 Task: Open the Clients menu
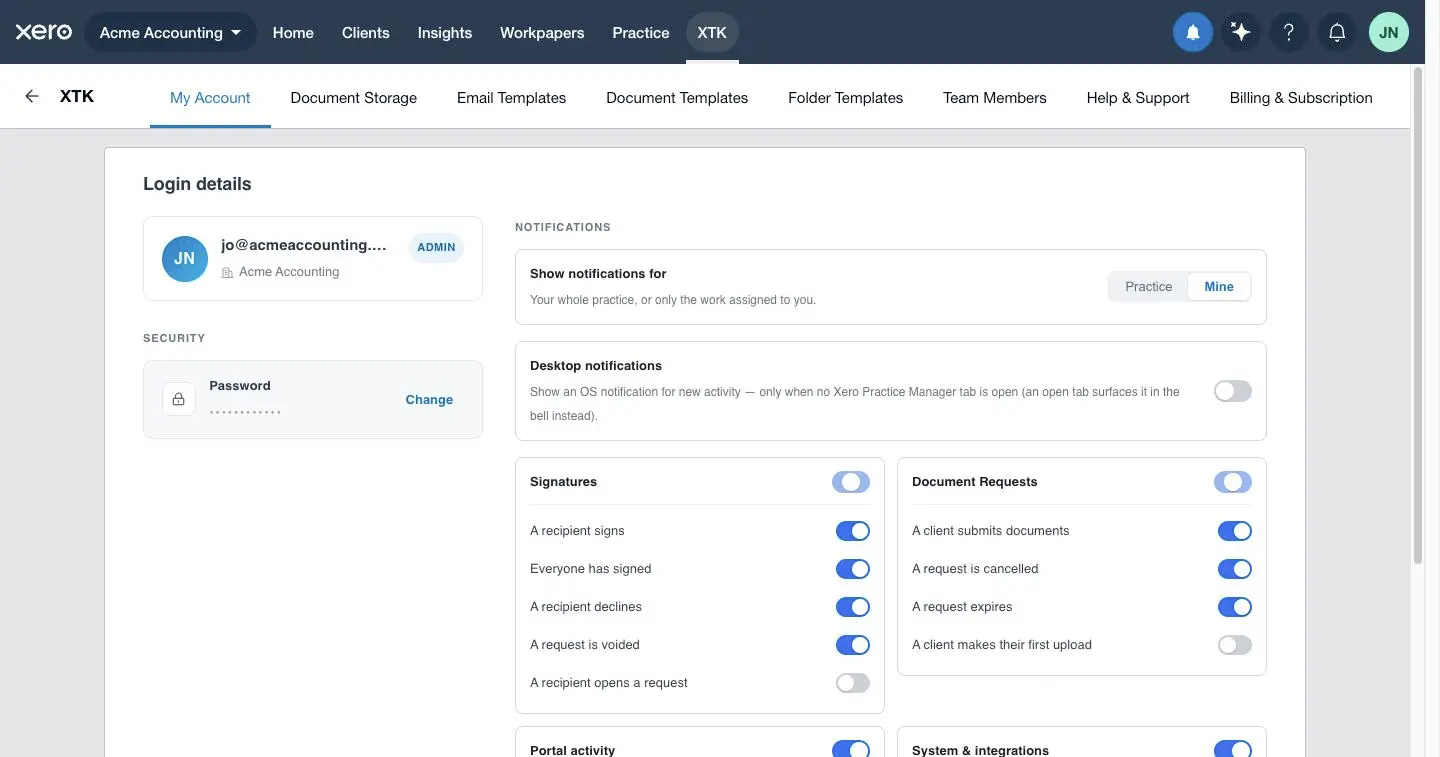(x=366, y=32)
